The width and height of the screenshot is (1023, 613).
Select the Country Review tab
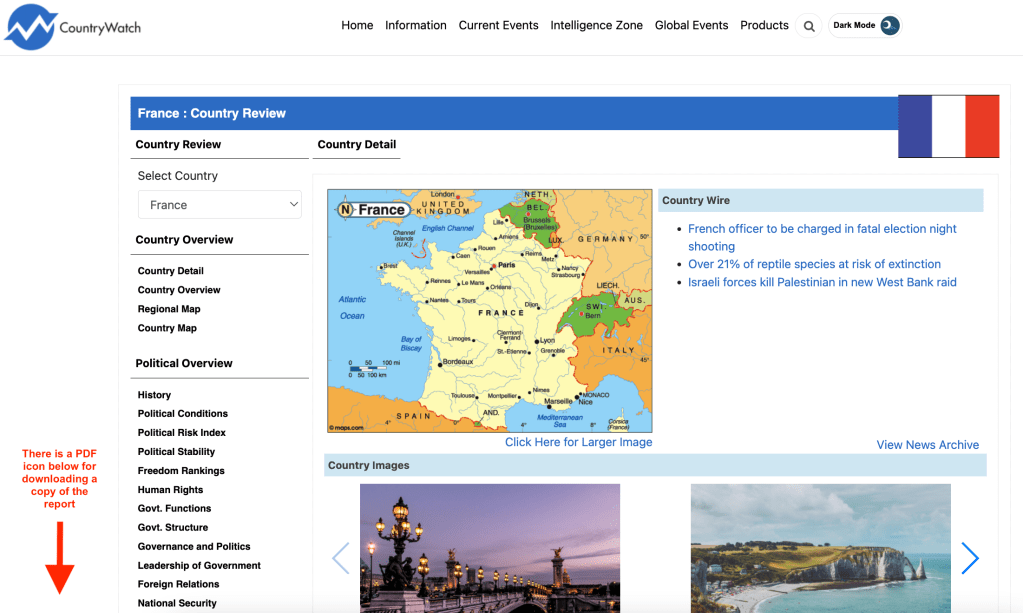(178, 144)
